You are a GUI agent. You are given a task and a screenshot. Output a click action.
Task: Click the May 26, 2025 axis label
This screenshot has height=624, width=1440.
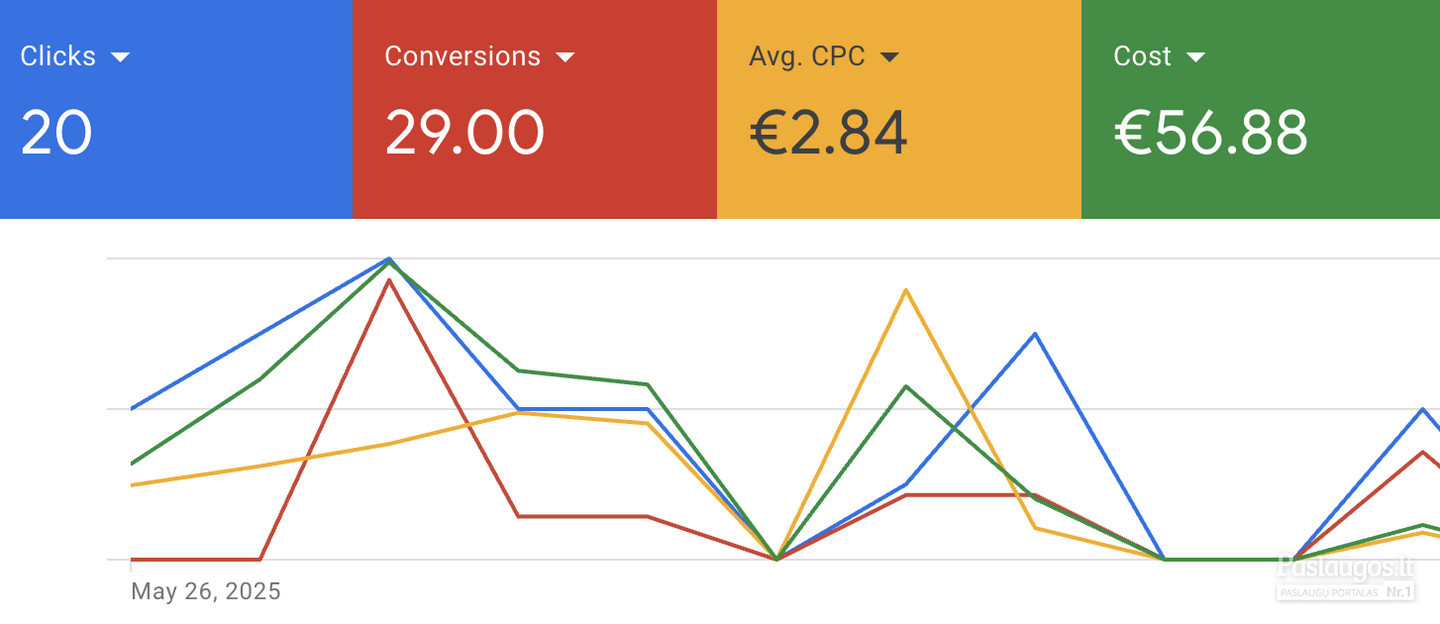tap(206, 592)
